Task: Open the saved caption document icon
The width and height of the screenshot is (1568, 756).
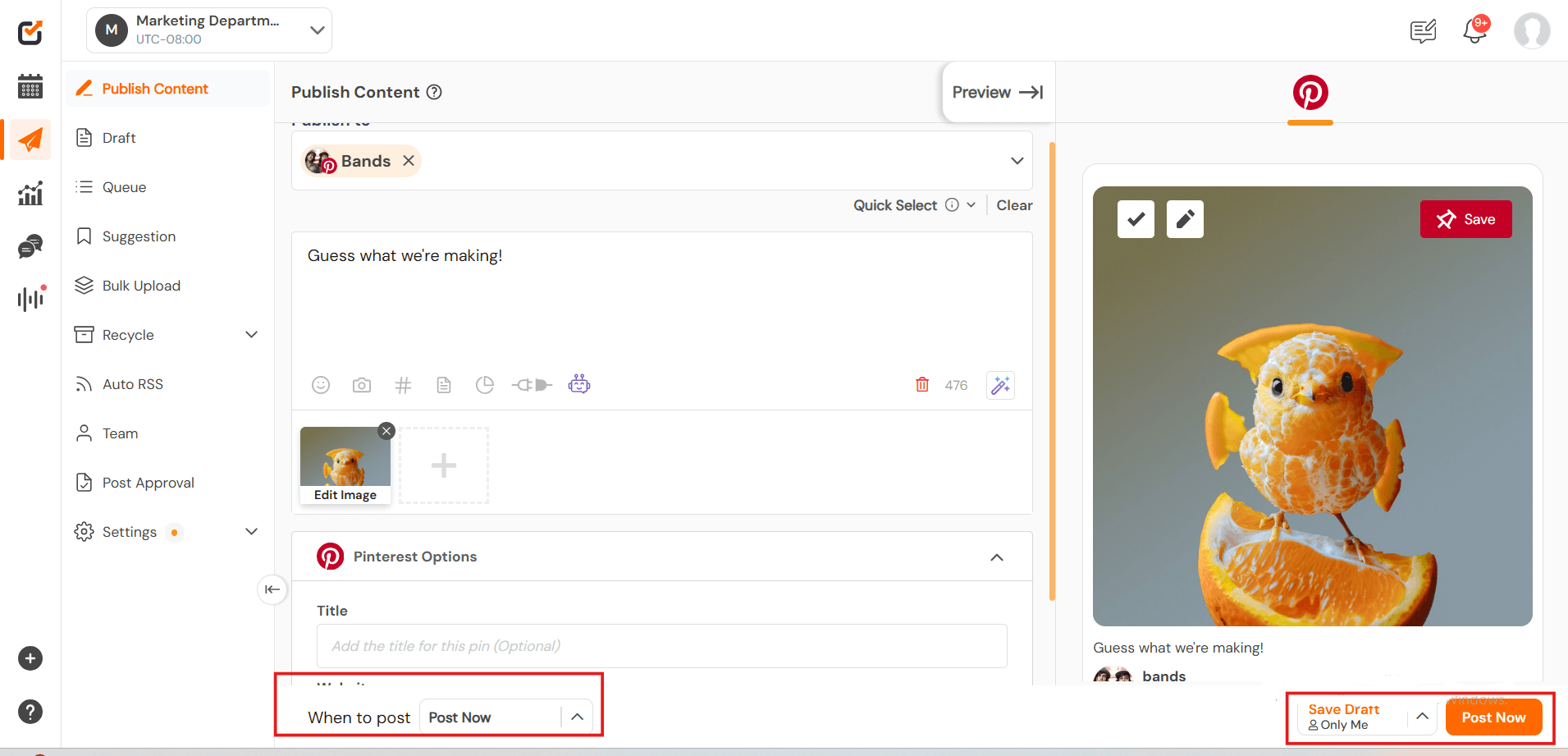Action: 444,385
